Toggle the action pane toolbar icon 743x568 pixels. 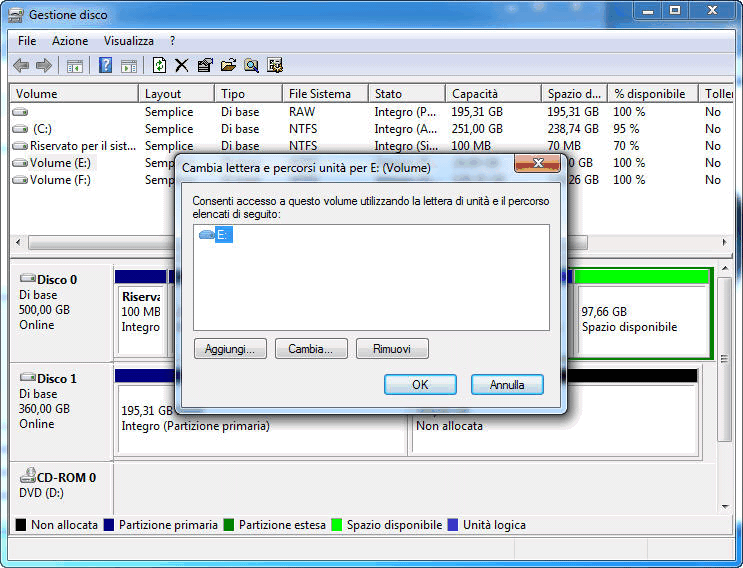(128, 66)
